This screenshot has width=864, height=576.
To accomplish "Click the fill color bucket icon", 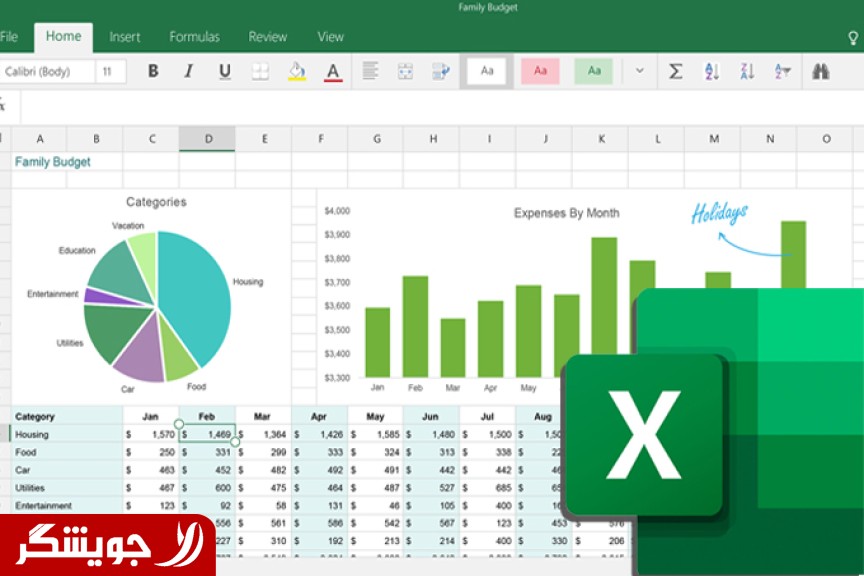I will (296, 71).
